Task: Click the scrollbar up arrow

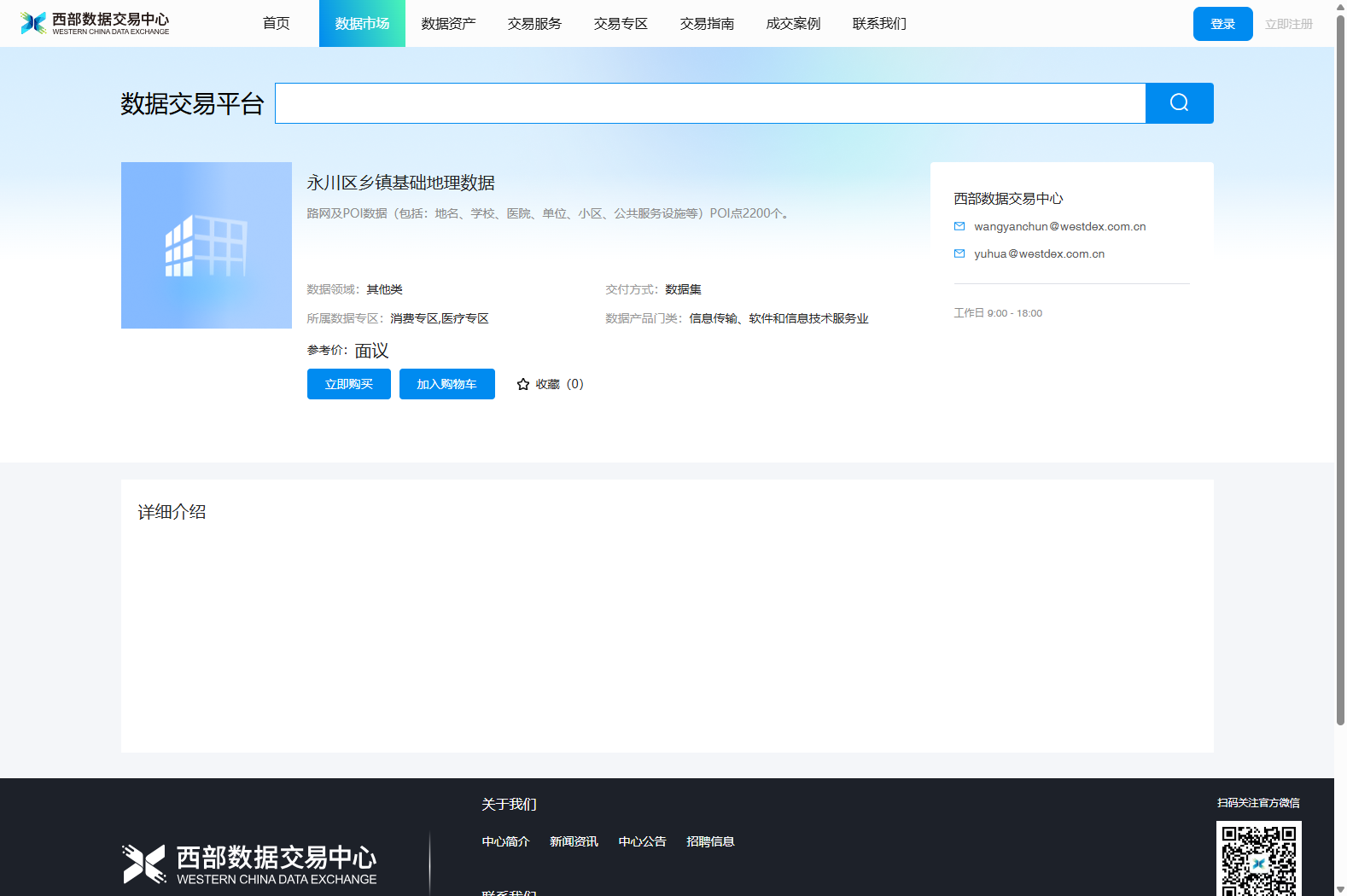Action: tap(1340, 7)
